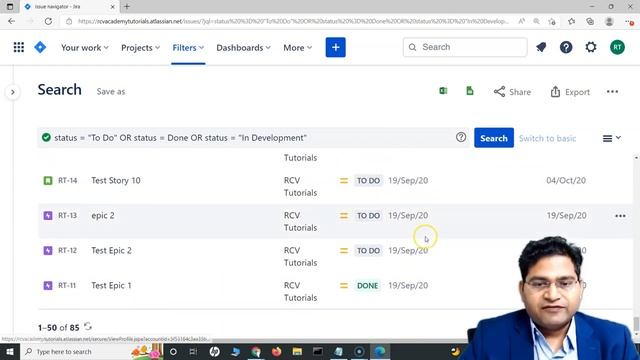This screenshot has height=360, width=640.
Task: Click the RT-12 epic type icon
Action: [48, 251]
